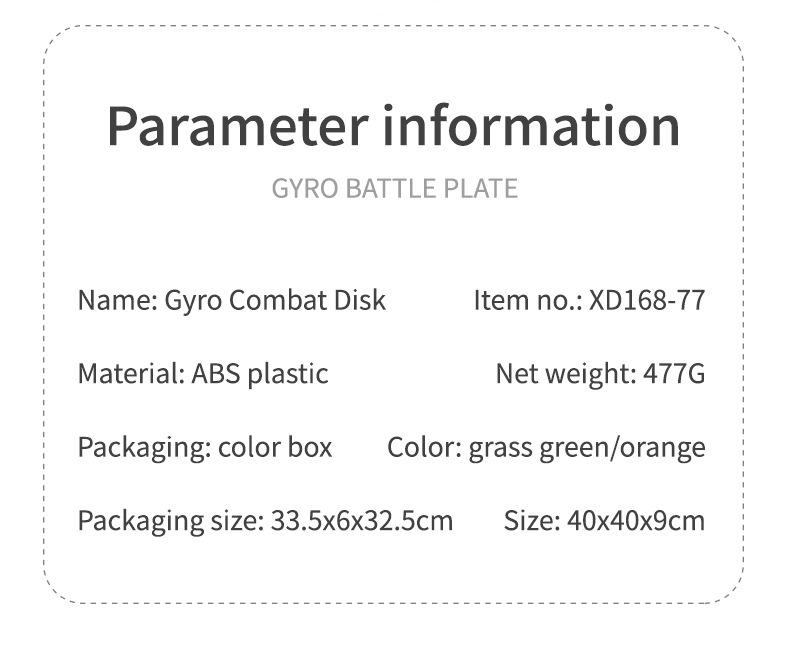Click the 'Packaging size:' label

[x=170, y=521]
